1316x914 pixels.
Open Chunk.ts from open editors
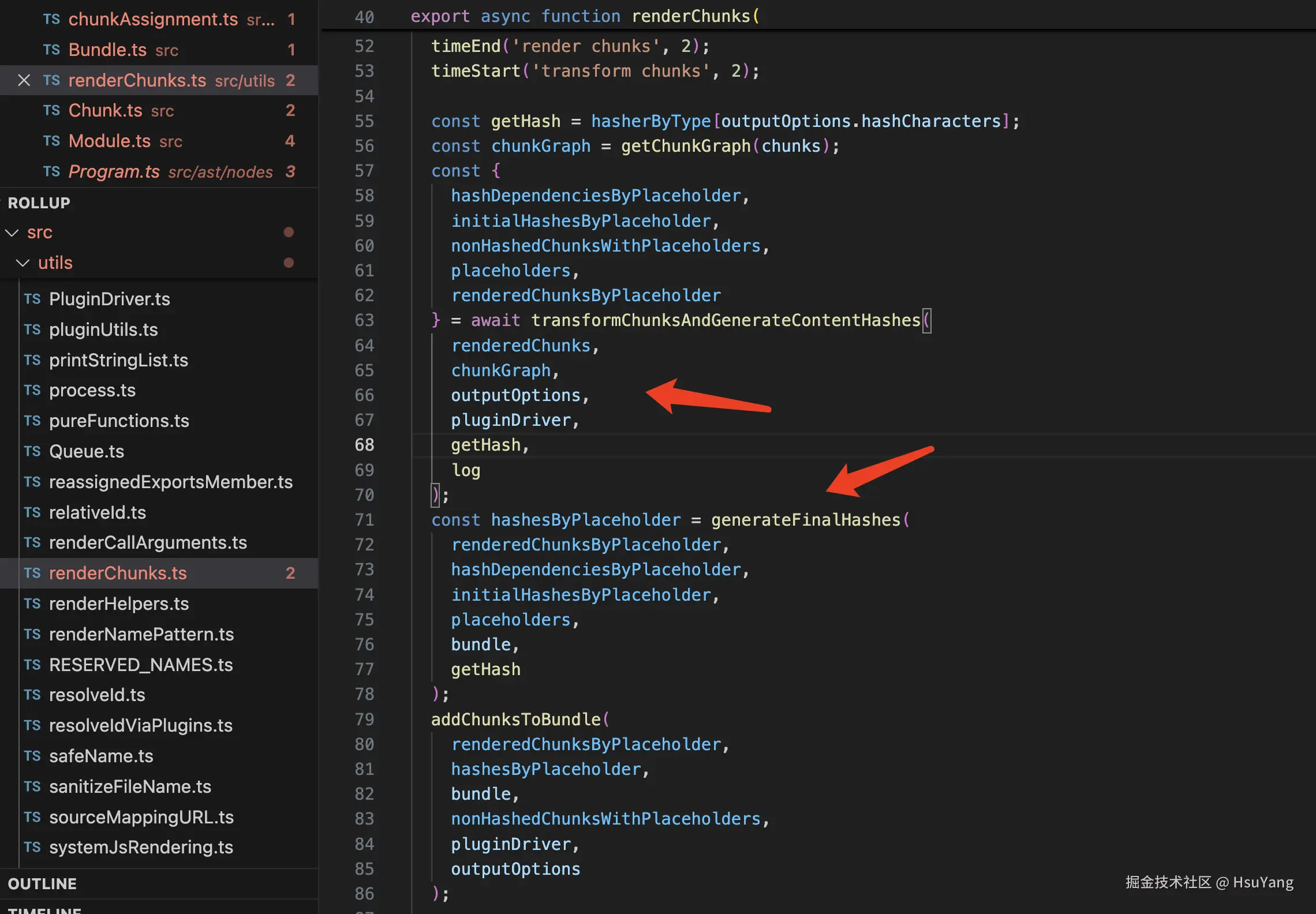pos(105,110)
